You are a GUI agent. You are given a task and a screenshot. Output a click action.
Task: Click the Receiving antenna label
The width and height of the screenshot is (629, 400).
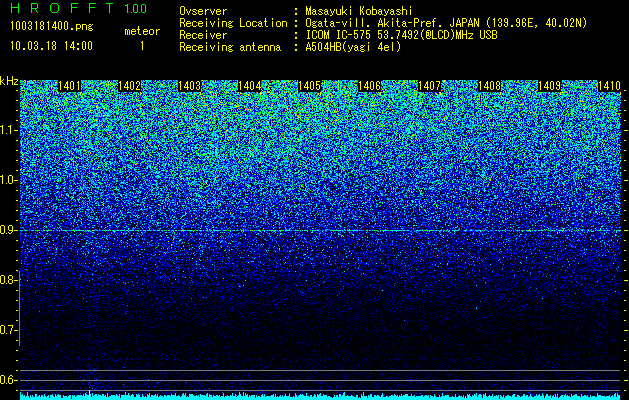pos(230,47)
